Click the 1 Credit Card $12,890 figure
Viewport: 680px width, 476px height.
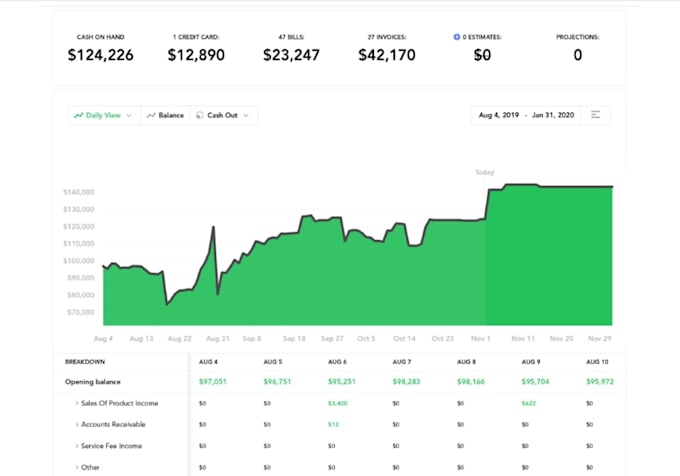196,55
